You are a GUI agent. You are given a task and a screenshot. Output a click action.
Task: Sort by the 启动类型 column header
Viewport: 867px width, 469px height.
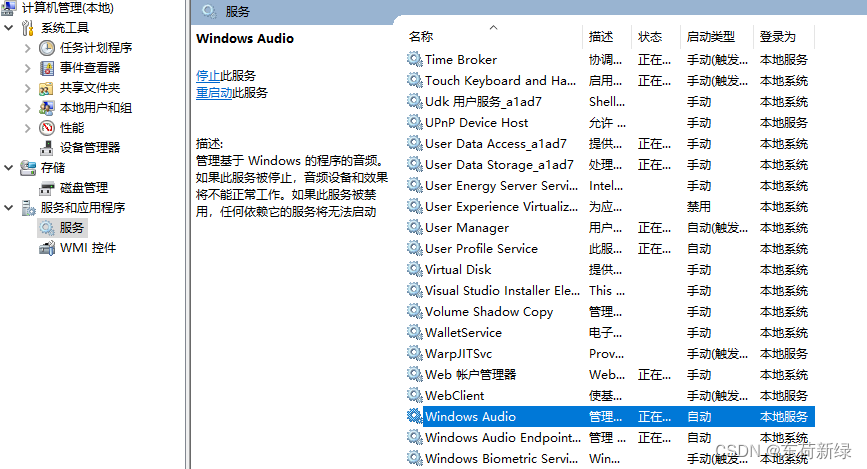coord(715,37)
